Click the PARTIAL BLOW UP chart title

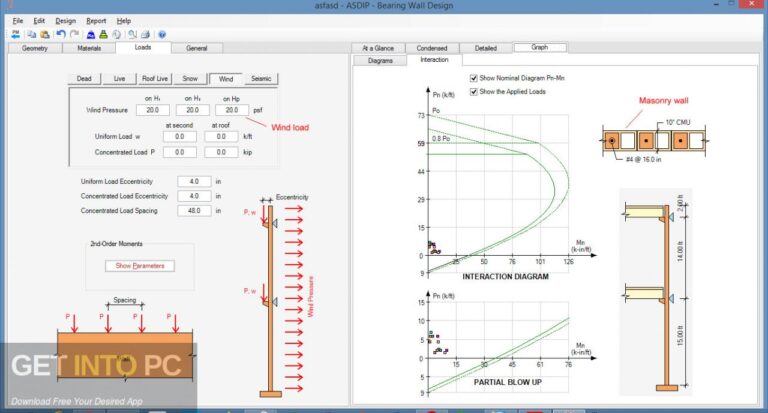[507, 382]
